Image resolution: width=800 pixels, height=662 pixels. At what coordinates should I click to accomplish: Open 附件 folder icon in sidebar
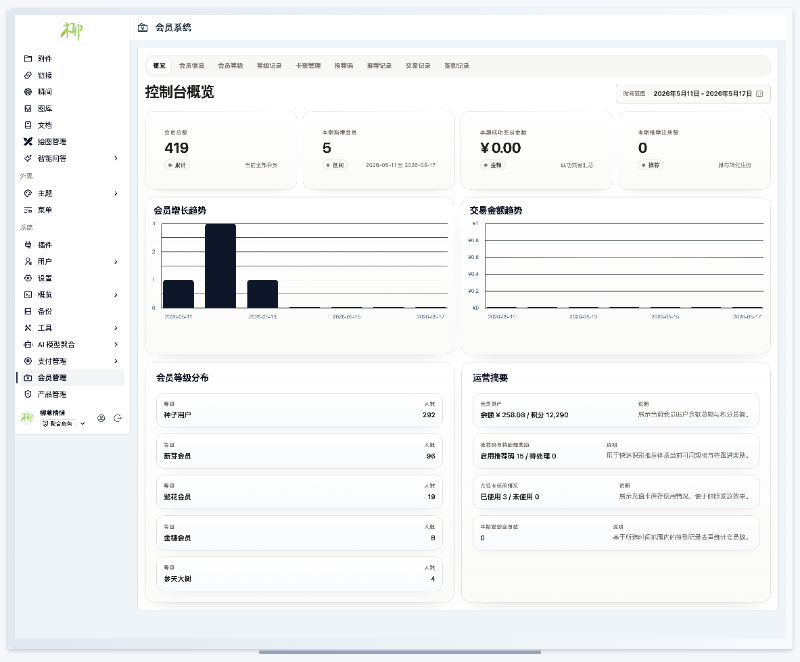[28, 59]
